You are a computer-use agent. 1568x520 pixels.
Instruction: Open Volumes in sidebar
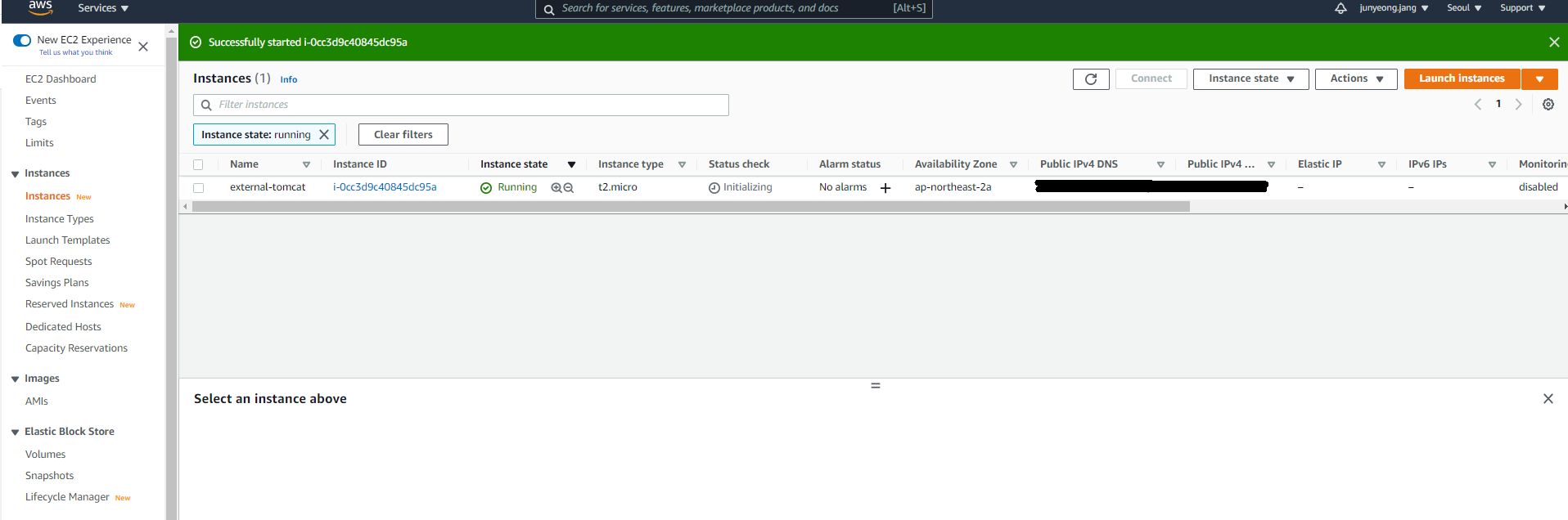(46, 455)
